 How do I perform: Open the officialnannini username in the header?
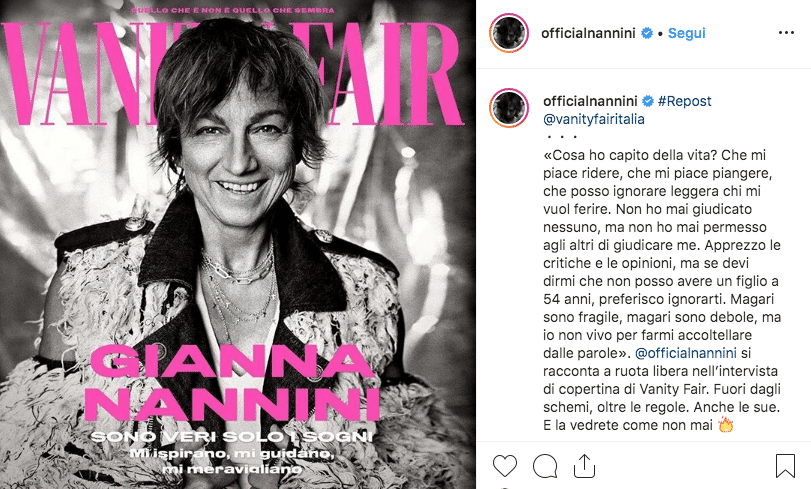coord(588,33)
